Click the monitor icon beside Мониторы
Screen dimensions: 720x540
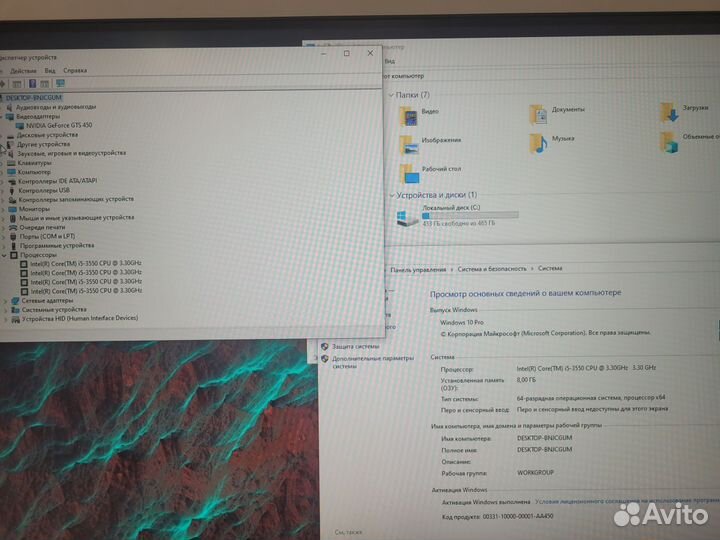pos(13,209)
